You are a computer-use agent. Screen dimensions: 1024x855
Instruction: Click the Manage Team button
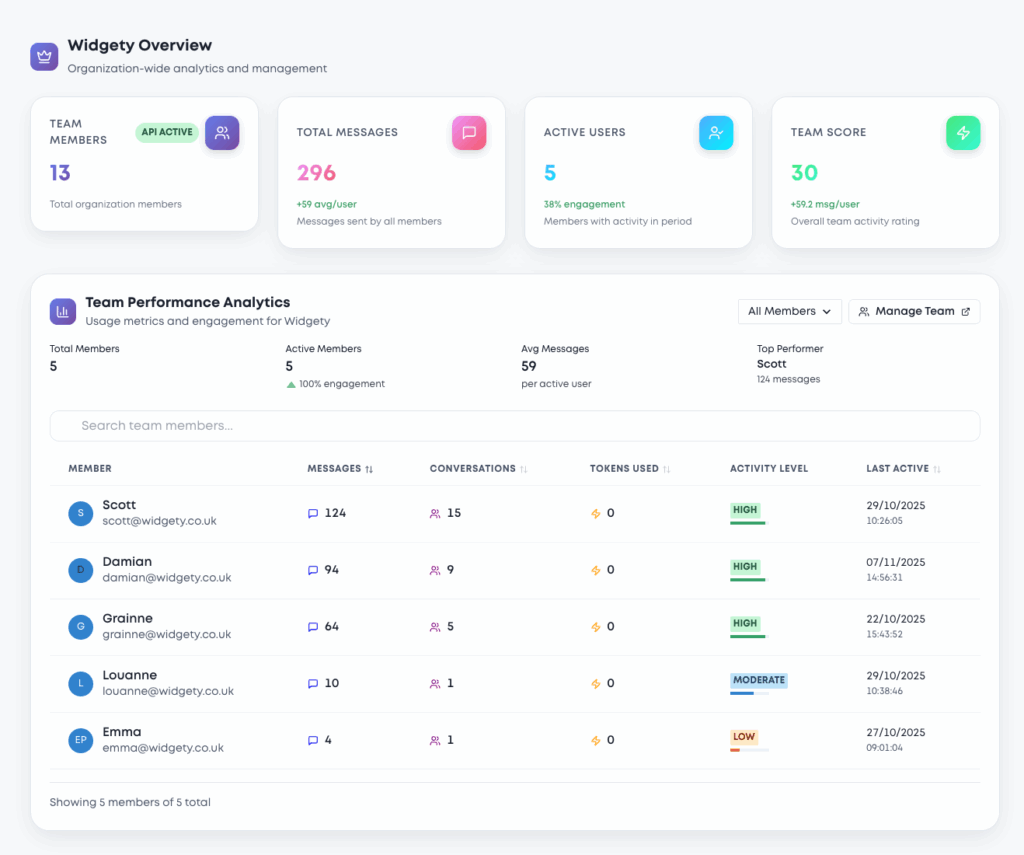(914, 311)
